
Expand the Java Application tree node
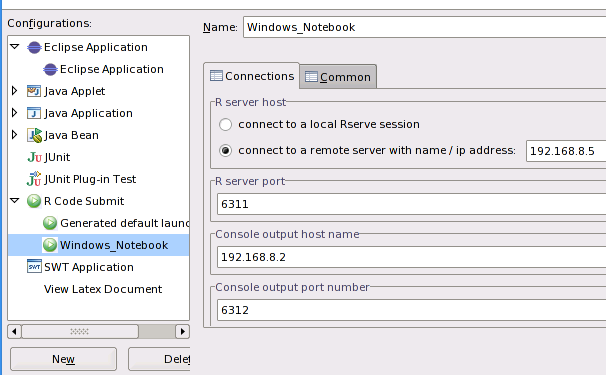(x=15, y=113)
